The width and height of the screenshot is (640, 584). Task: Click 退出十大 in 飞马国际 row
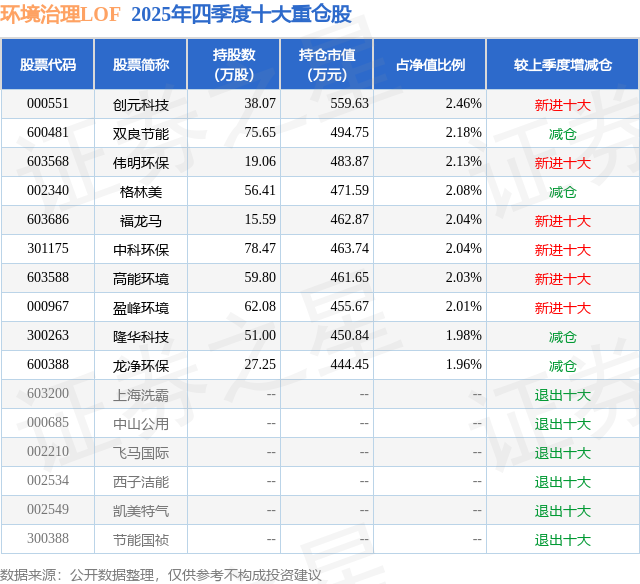[563, 453]
